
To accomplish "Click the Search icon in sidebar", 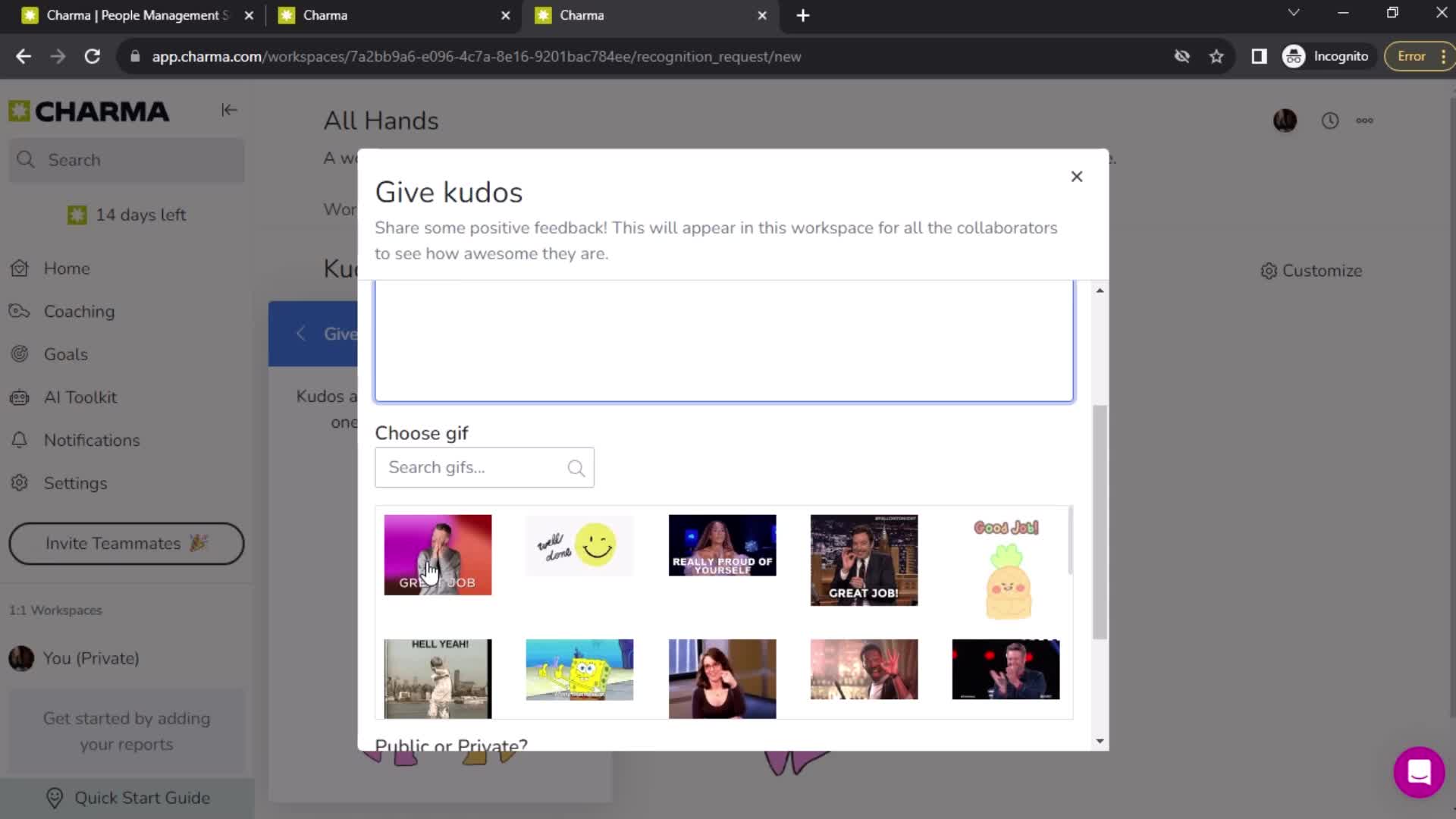I will pyautogui.click(x=26, y=160).
